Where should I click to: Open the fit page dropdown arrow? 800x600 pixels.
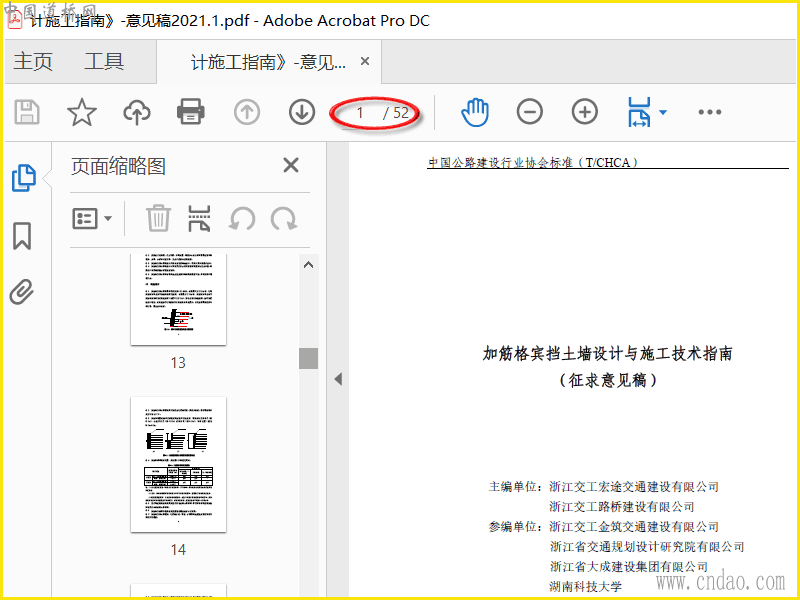tap(663, 112)
